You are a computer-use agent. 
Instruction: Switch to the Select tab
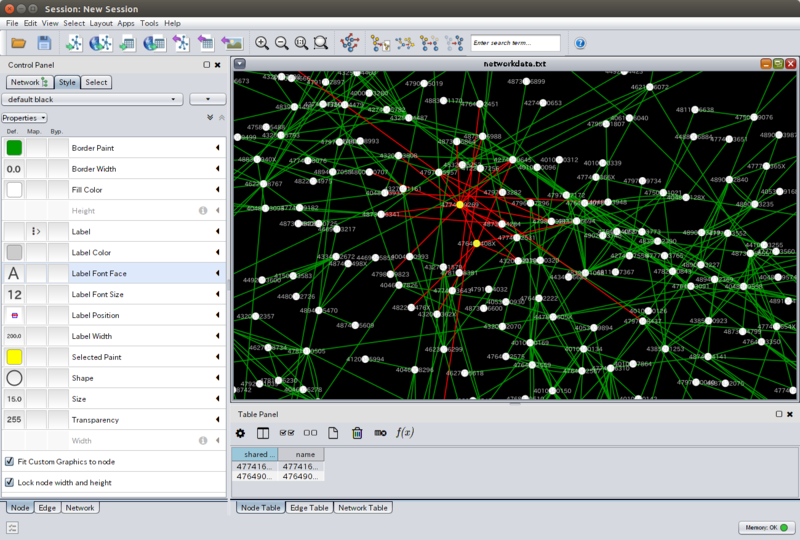click(96, 82)
